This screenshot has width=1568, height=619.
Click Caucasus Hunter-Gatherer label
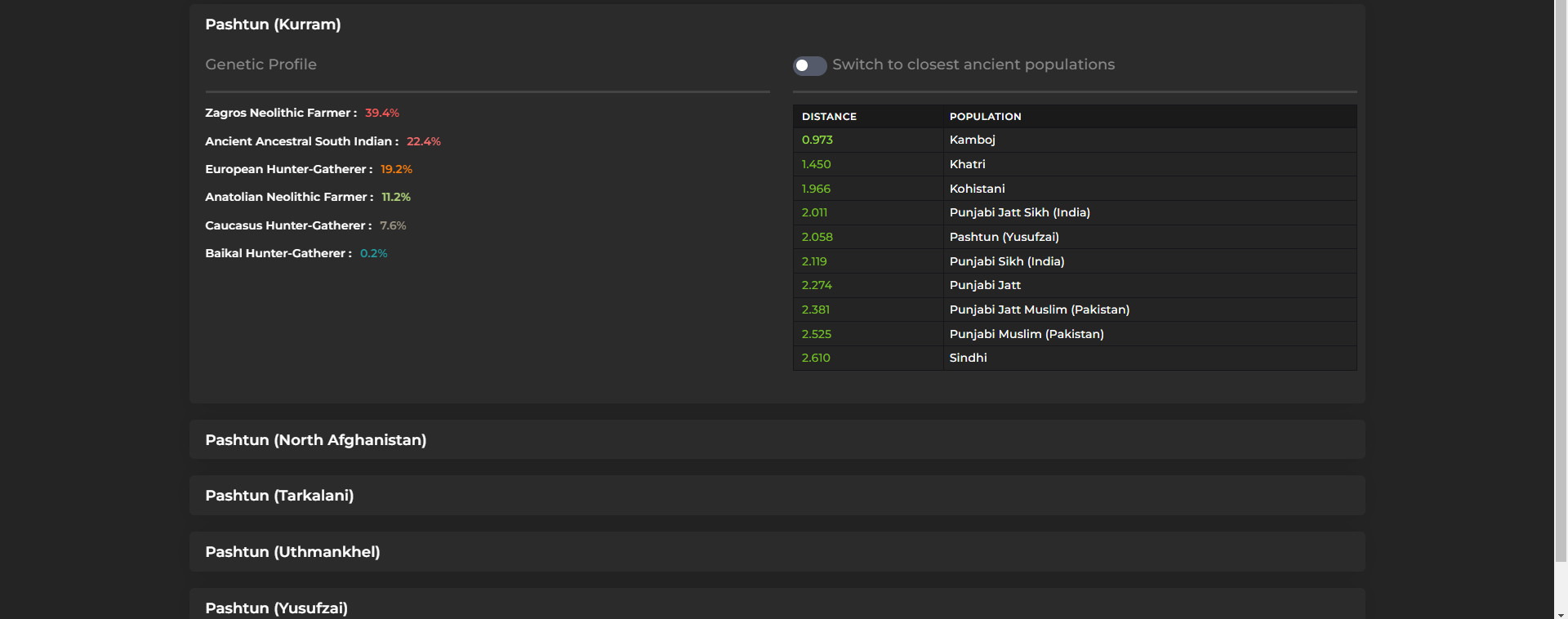click(288, 225)
